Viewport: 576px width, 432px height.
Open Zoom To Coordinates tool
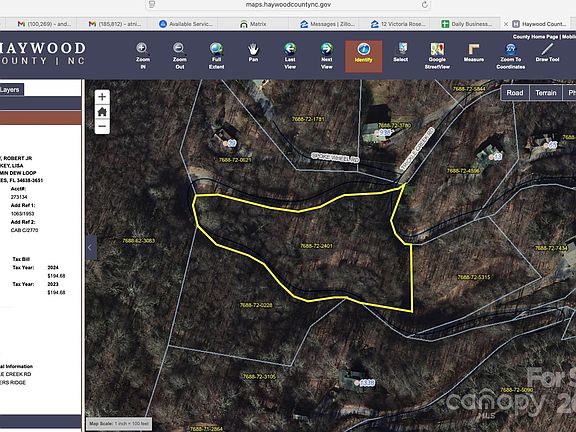tap(511, 56)
